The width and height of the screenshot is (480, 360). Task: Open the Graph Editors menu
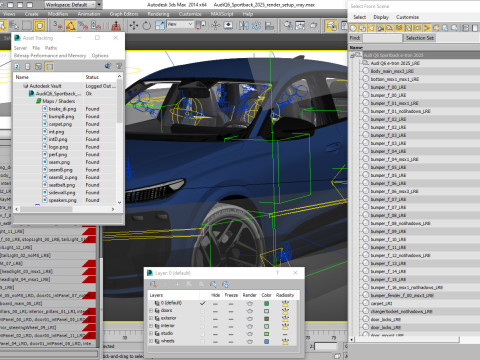pos(124,14)
